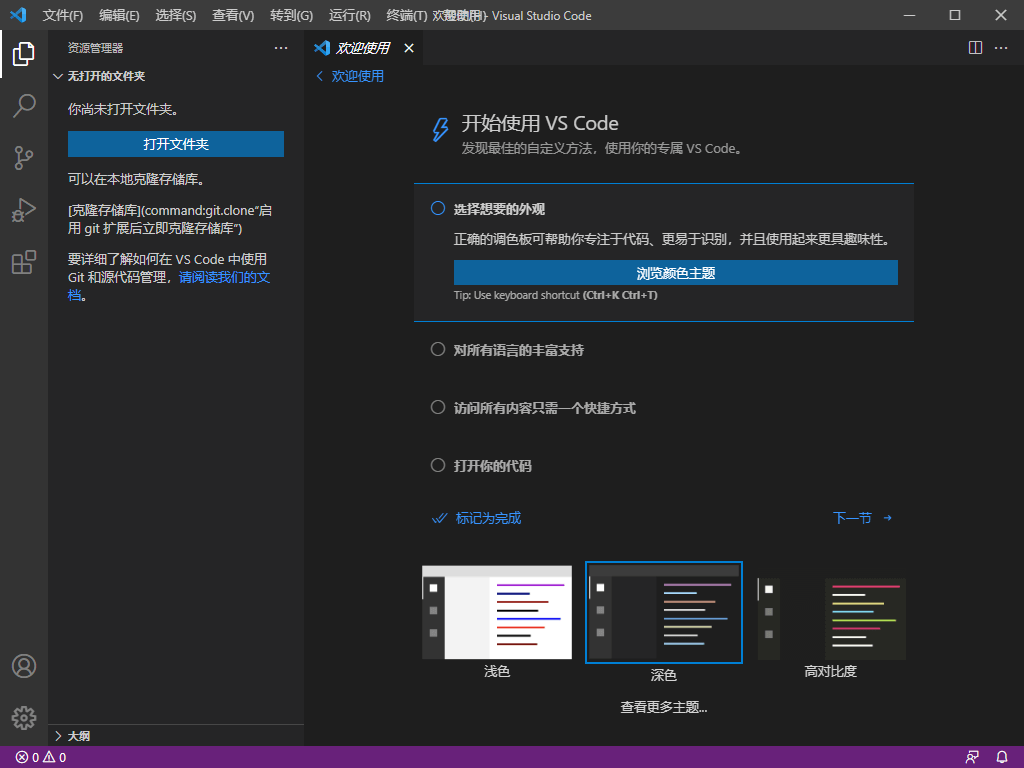Open the Explorer view in activity bar
Viewport: 1024px width, 768px height.
pos(24,54)
